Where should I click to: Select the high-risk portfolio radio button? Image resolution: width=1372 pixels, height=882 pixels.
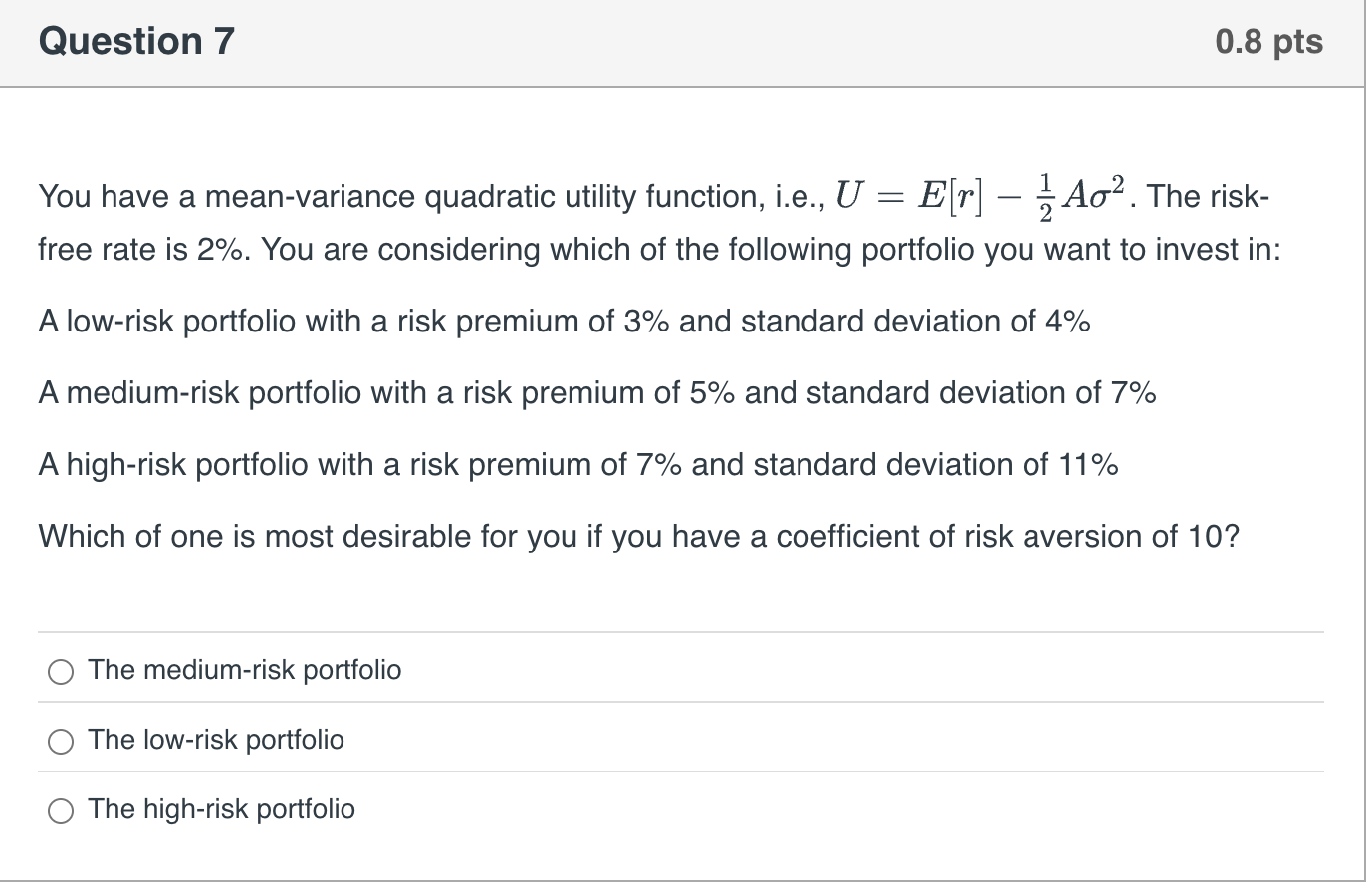[61, 811]
